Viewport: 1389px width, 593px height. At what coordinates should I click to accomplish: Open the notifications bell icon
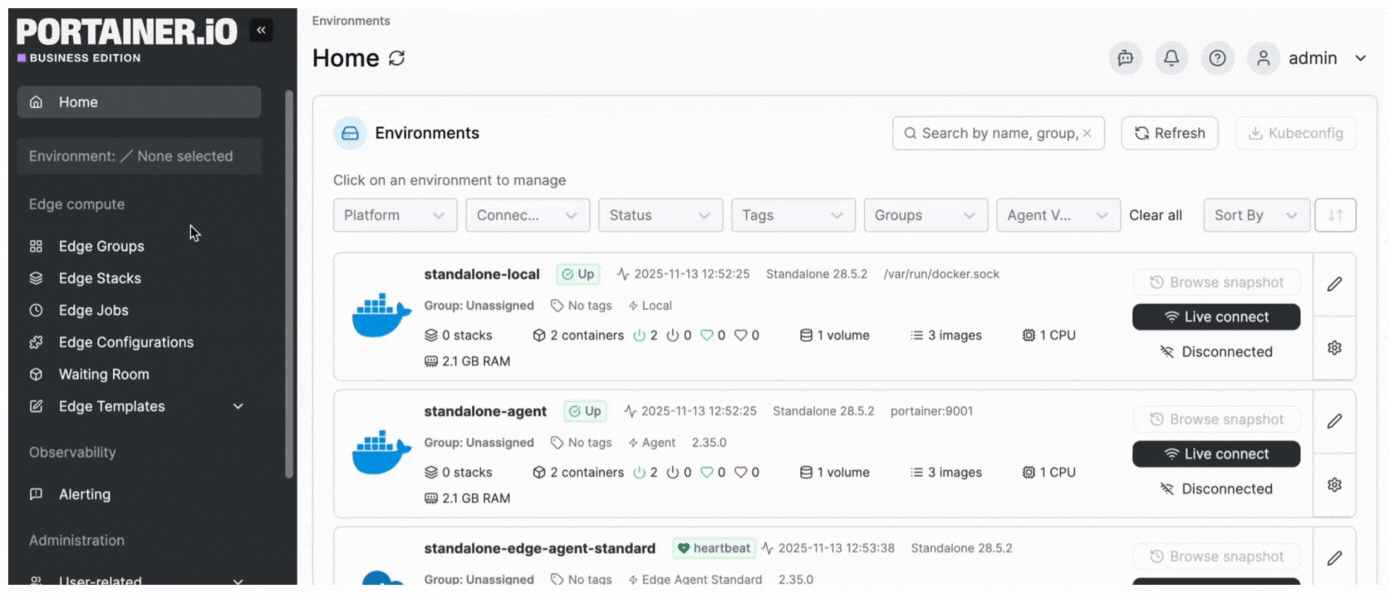click(x=1171, y=58)
